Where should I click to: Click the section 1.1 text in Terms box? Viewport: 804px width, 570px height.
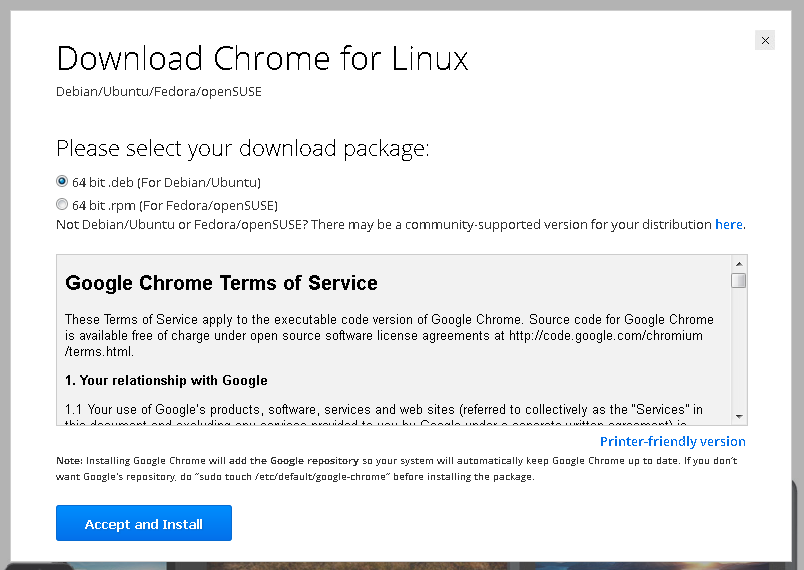pyautogui.click(x=384, y=416)
